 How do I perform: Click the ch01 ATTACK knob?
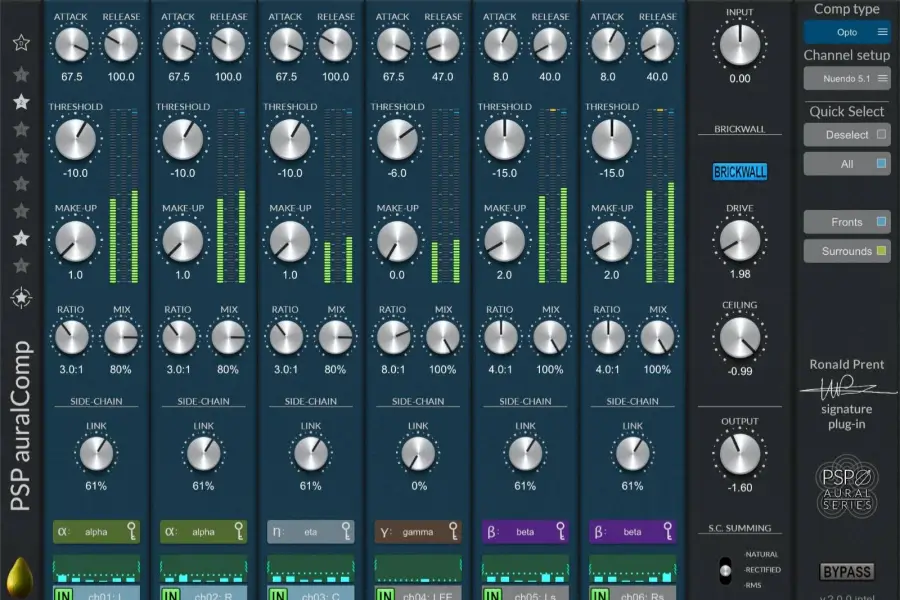[x=72, y=45]
